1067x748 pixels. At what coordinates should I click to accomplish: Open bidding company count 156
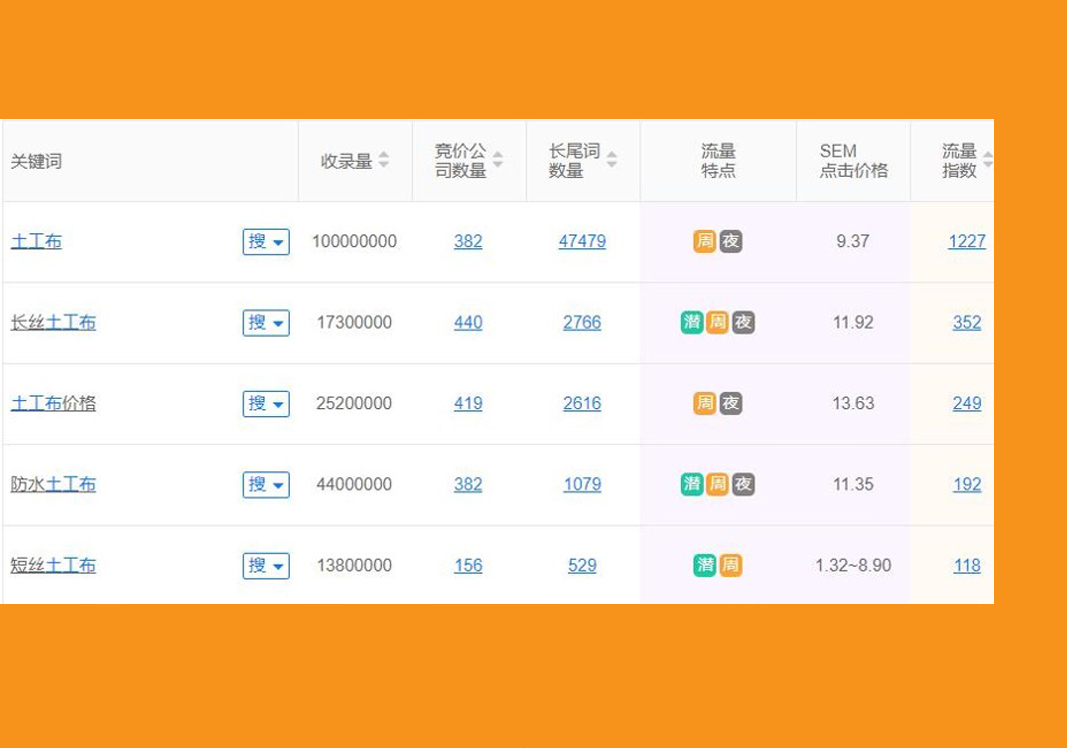[x=468, y=565]
